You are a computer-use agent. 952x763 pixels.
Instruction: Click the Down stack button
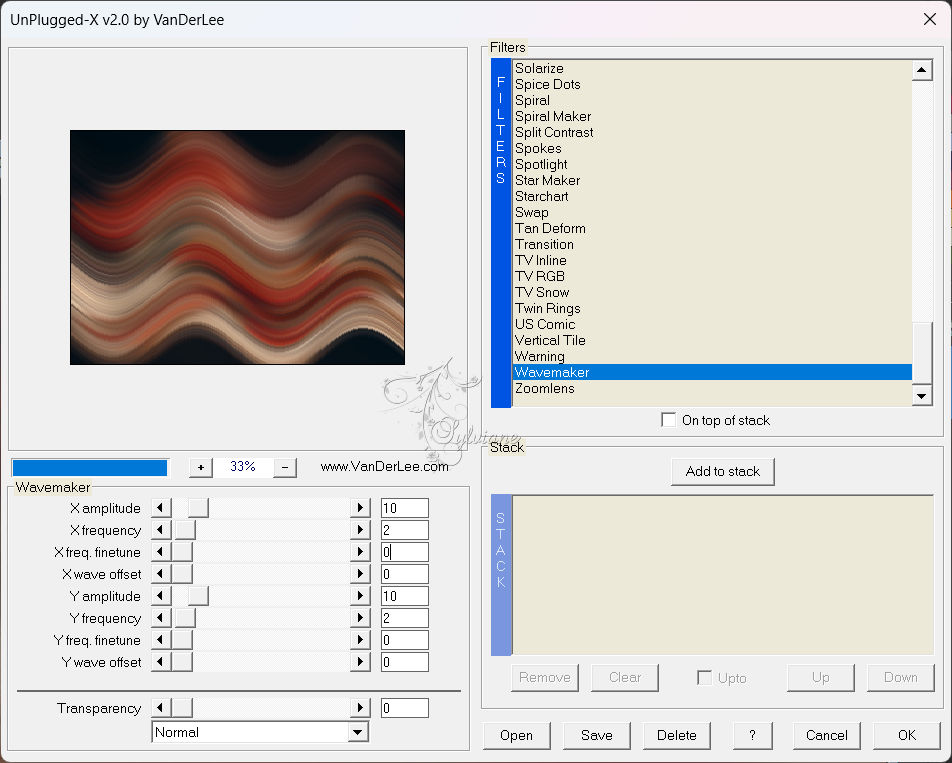[901, 677]
